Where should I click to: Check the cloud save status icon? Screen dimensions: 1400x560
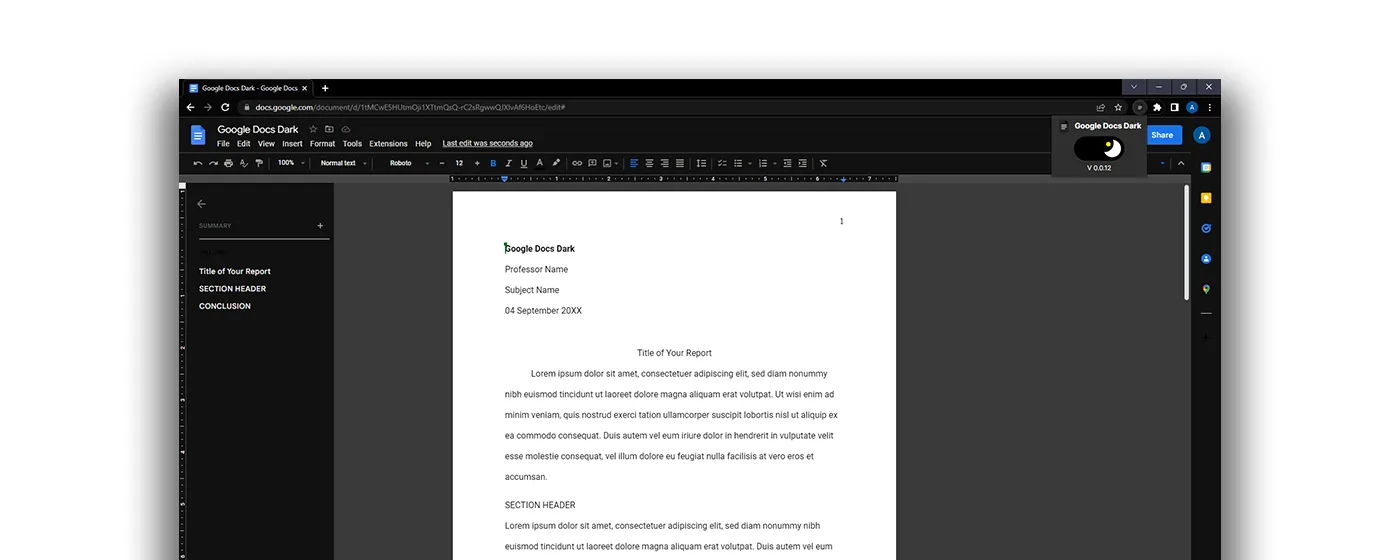(346, 129)
